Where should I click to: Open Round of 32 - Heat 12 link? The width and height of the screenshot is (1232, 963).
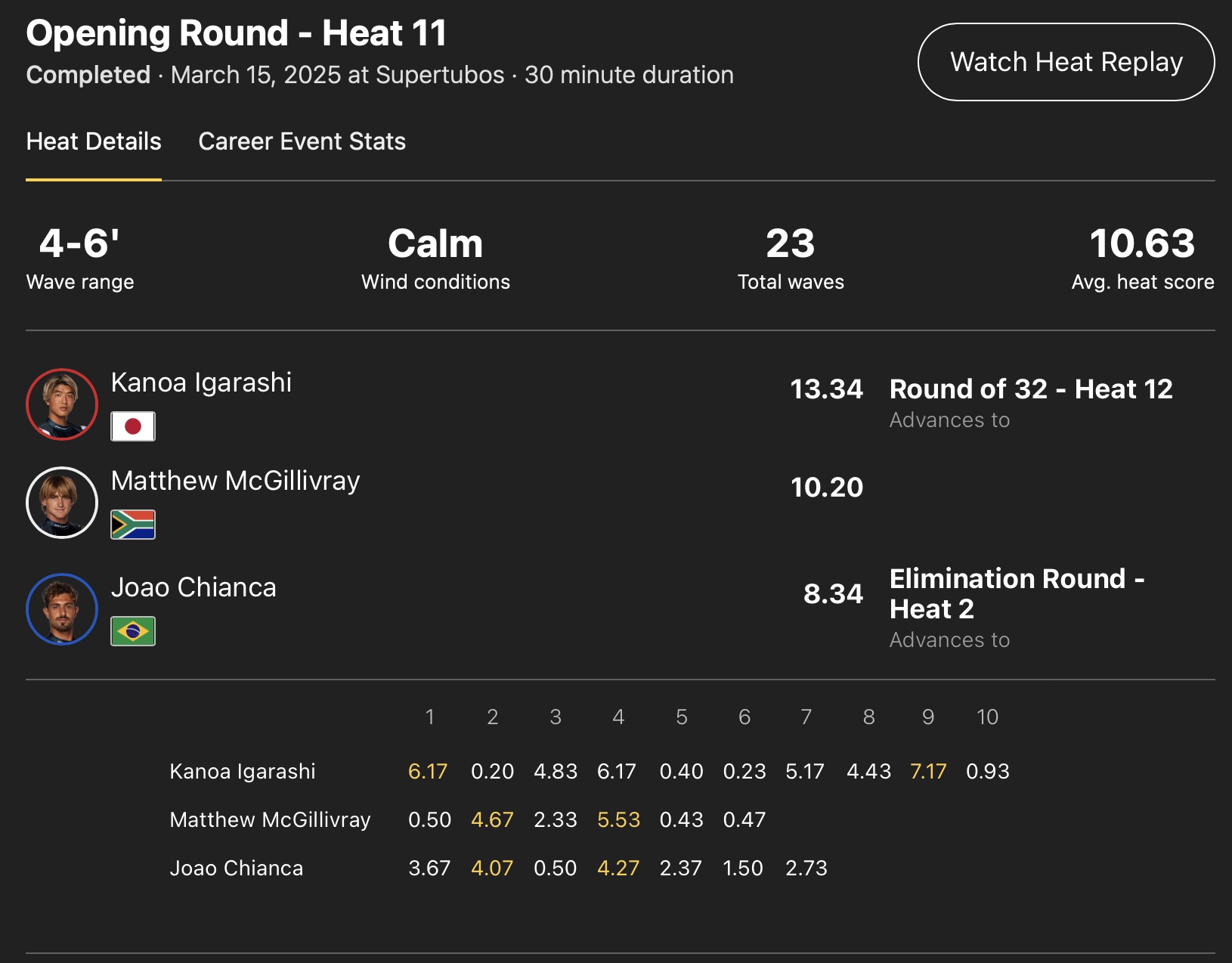tap(1030, 389)
